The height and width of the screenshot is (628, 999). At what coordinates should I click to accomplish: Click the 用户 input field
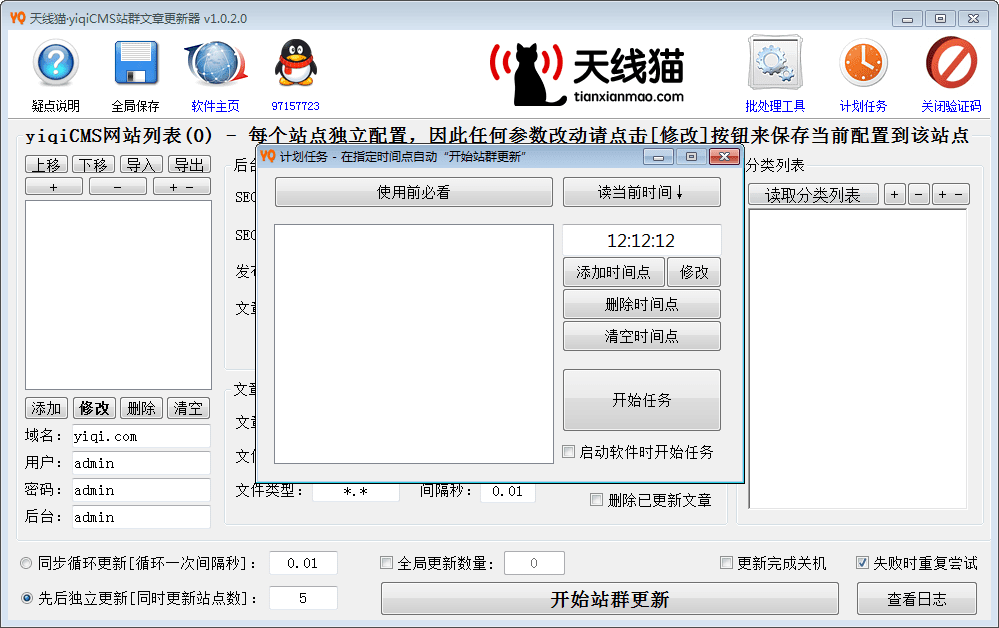point(141,463)
